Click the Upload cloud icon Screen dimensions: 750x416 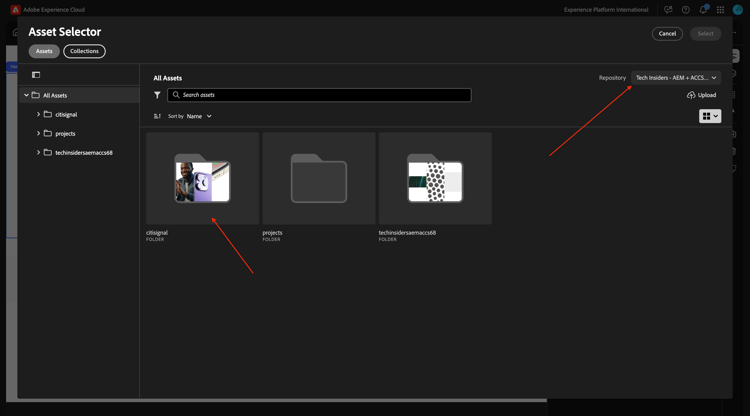pyautogui.click(x=691, y=95)
